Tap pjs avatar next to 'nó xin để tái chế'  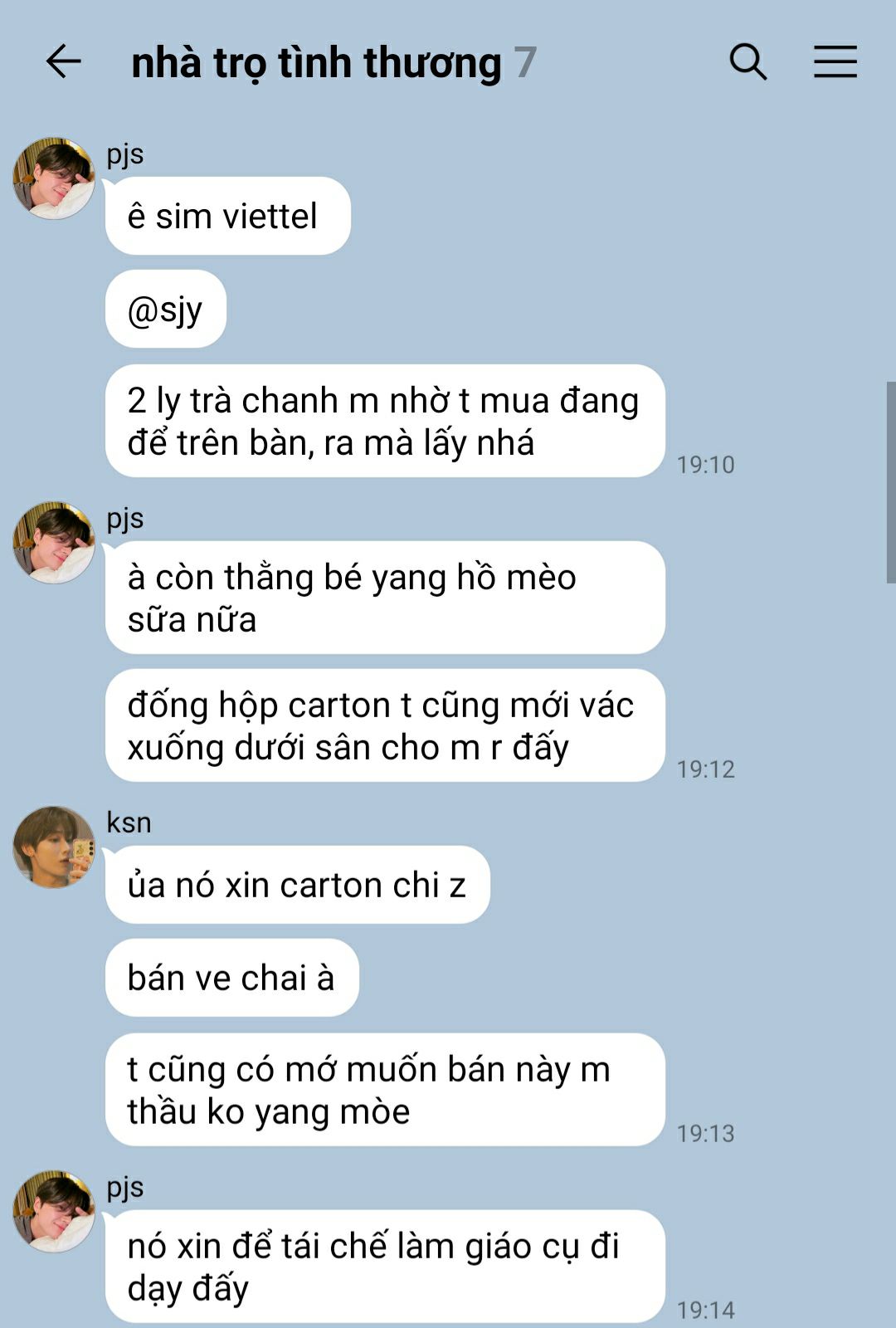click(54, 1212)
